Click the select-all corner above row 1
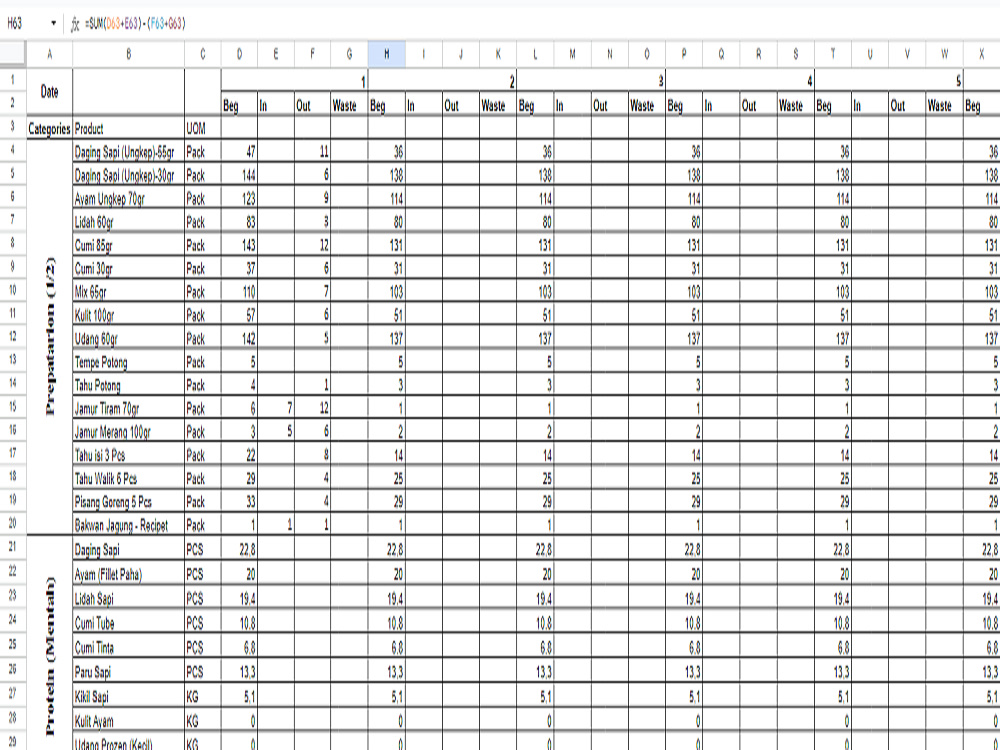Screen dimensions: 1000x750 (13, 55)
